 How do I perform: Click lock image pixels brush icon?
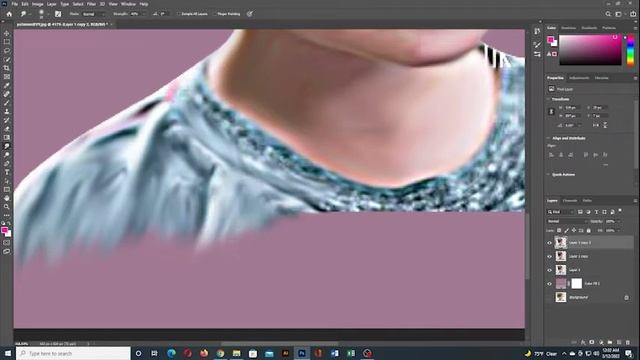(567, 231)
